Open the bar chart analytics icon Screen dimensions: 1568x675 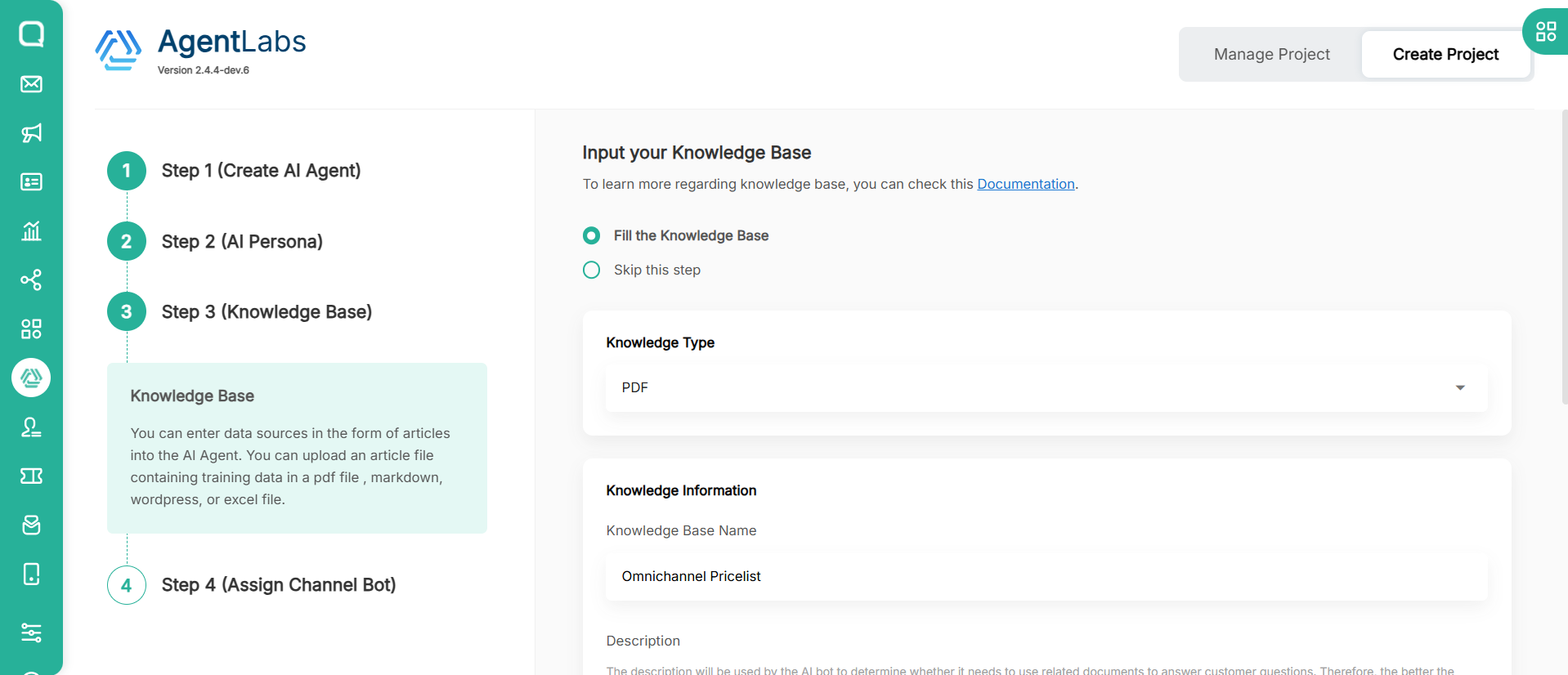click(x=31, y=231)
